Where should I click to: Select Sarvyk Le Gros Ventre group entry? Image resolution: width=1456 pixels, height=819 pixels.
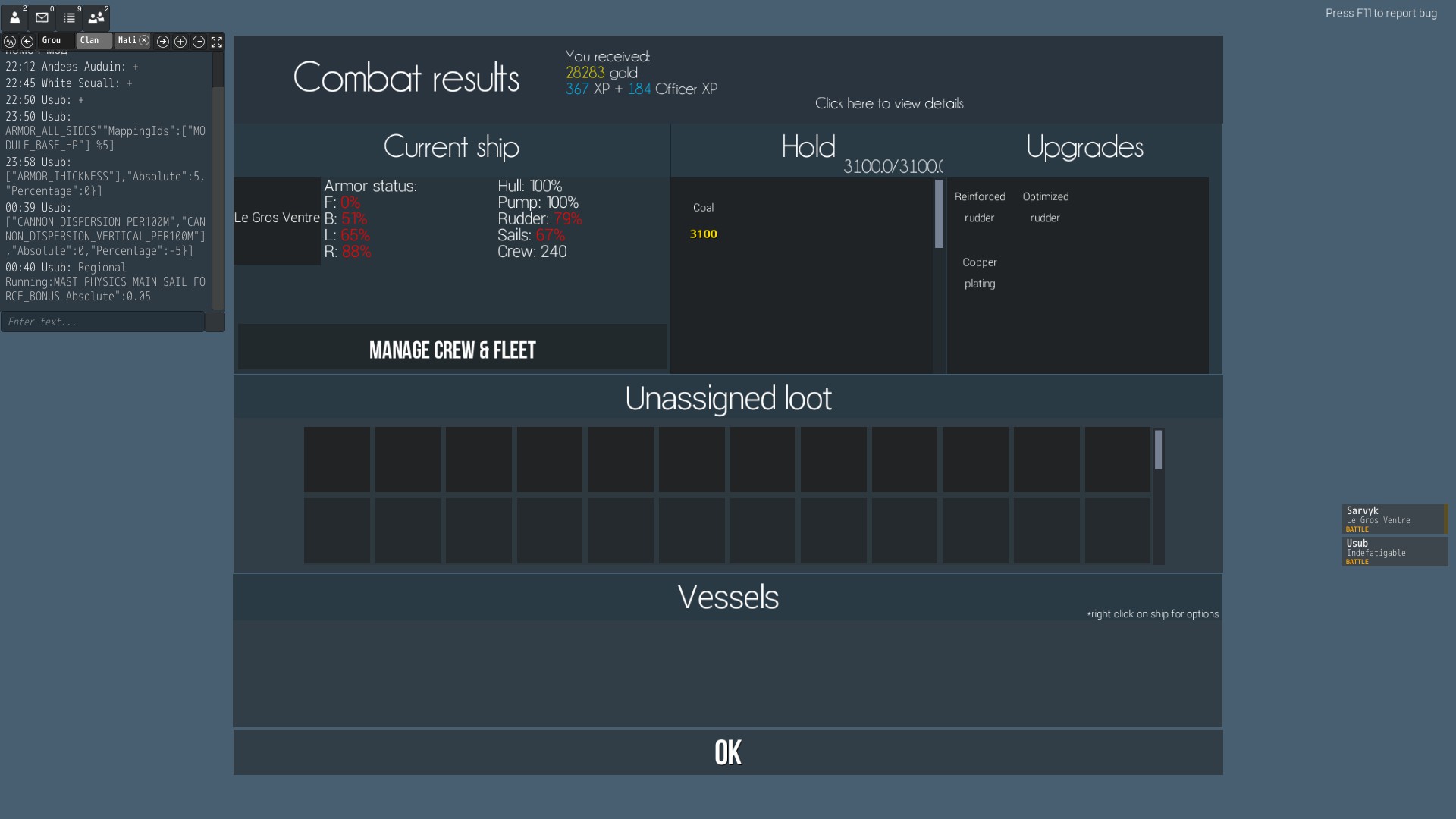pos(1395,519)
